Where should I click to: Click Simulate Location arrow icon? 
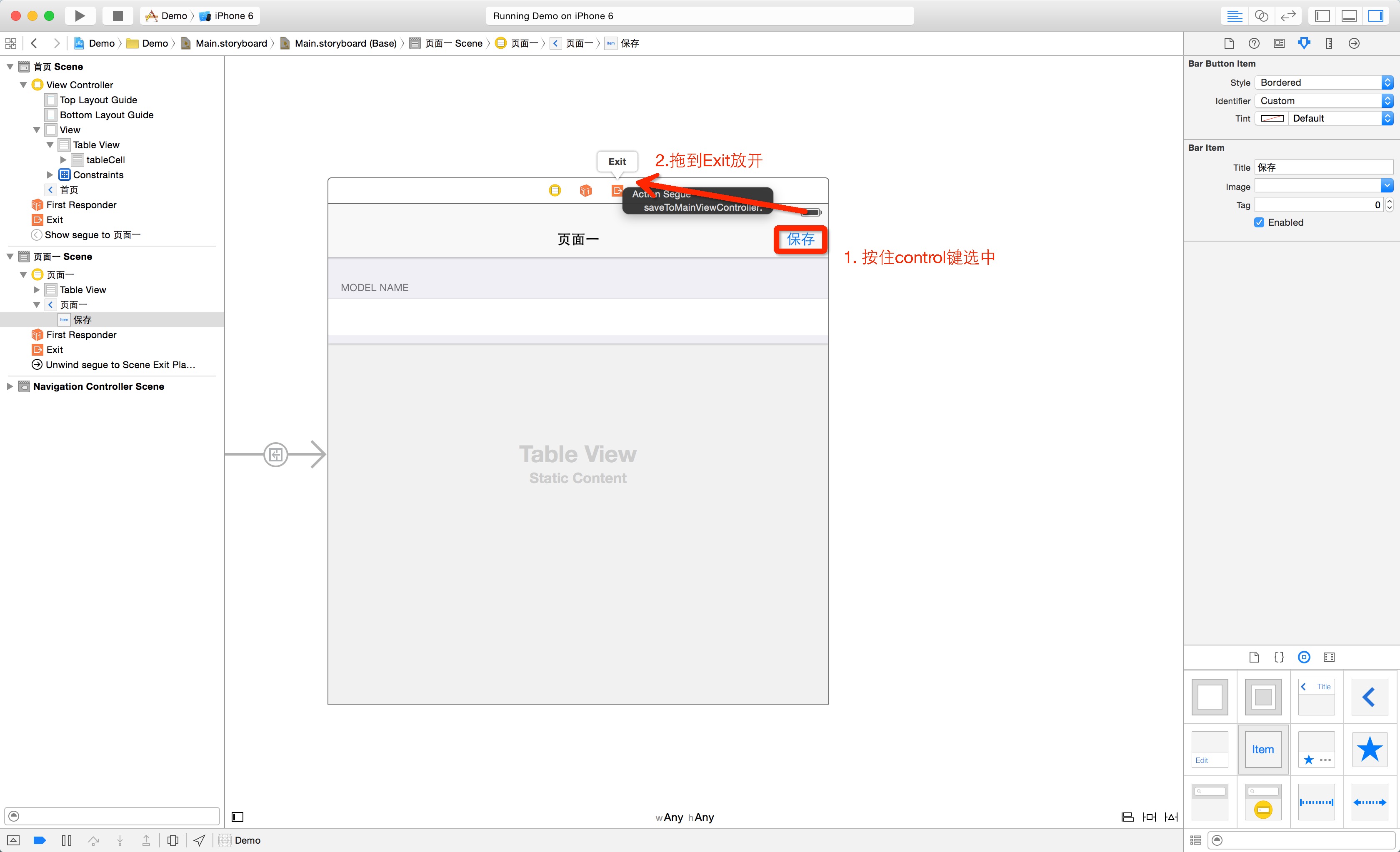[200, 840]
